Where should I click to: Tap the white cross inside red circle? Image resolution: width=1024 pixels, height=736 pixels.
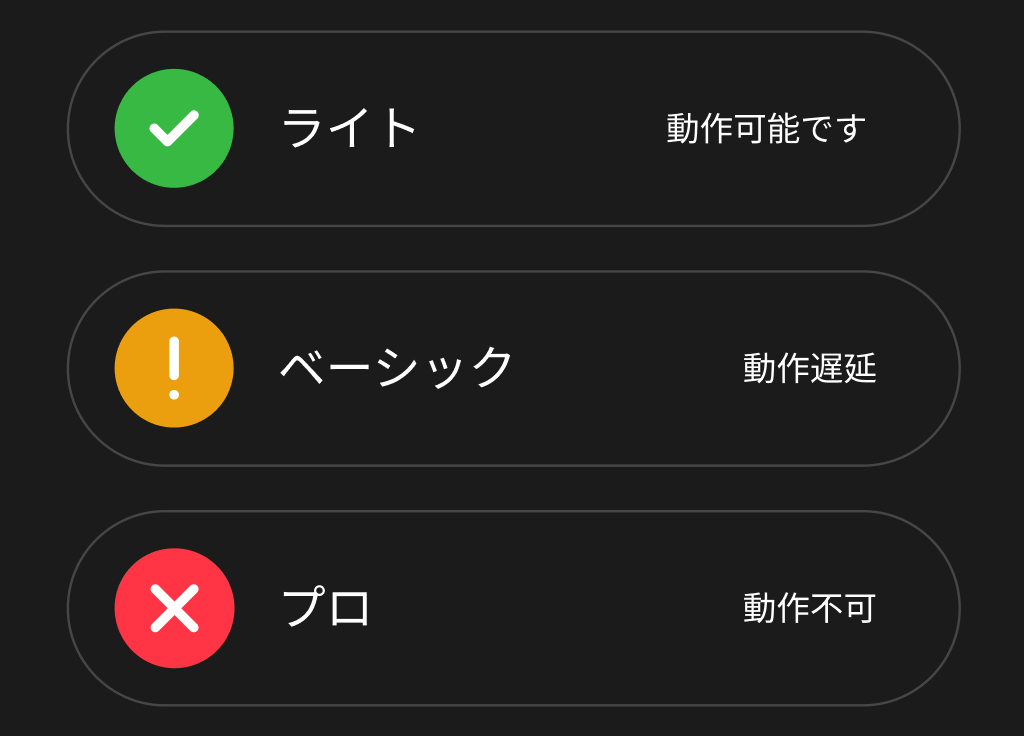(x=174, y=608)
